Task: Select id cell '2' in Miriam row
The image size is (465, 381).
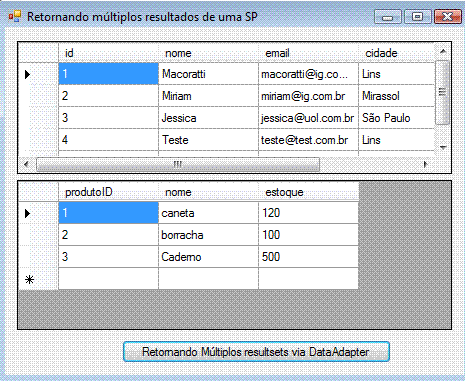Action: (108, 96)
